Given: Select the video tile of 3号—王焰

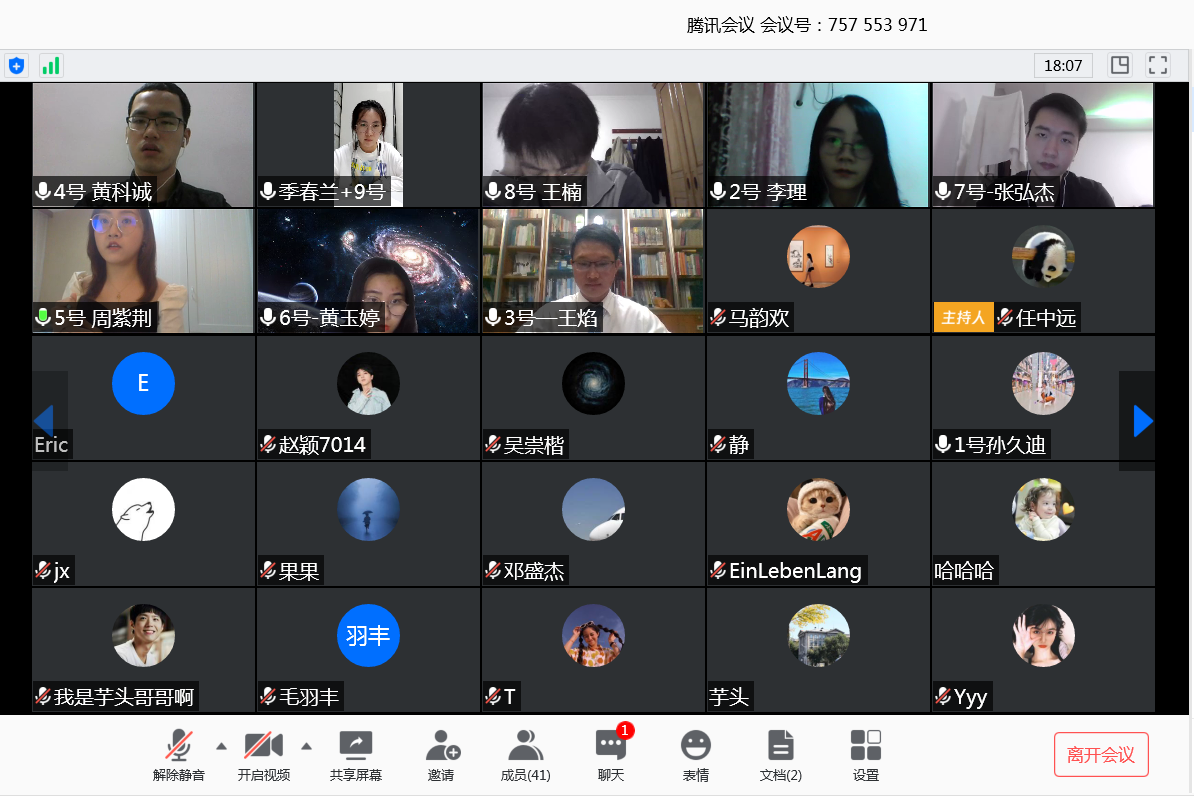Looking at the screenshot, I should coord(593,271).
